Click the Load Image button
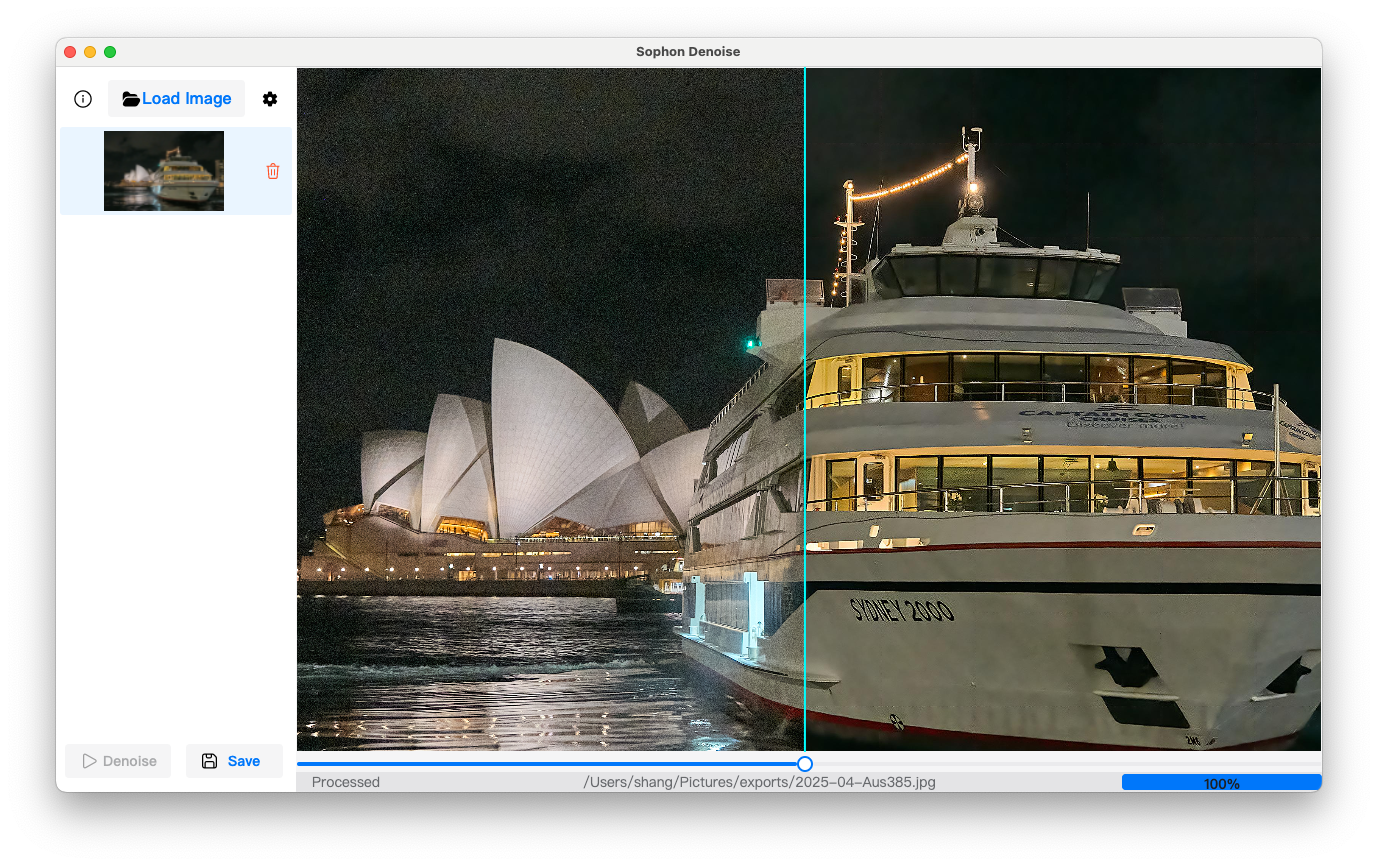This screenshot has height=866, width=1378. click(x=176, y=99)
